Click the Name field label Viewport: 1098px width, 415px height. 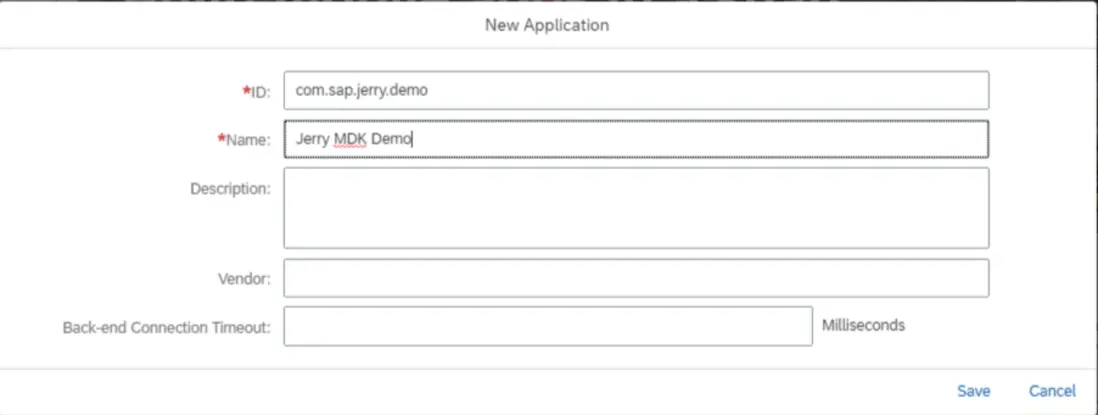point(249,141)
